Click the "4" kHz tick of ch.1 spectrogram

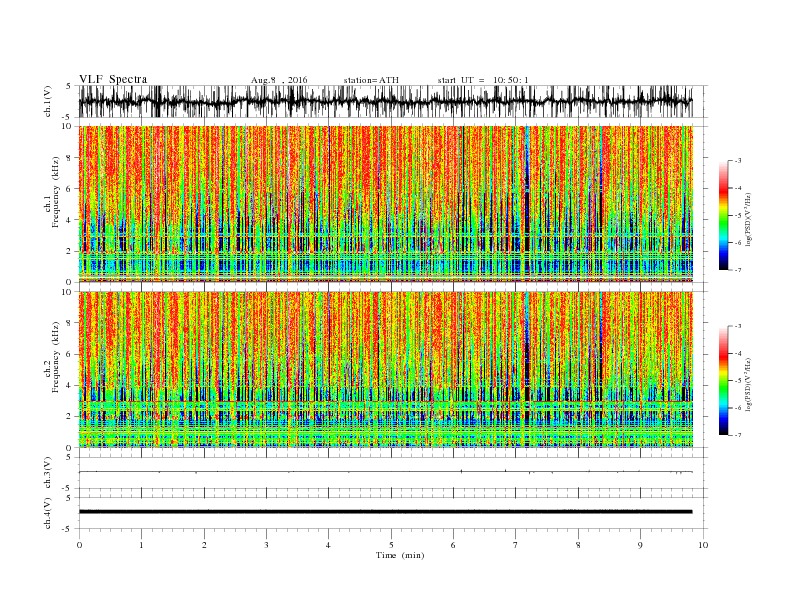coord(70,220)
